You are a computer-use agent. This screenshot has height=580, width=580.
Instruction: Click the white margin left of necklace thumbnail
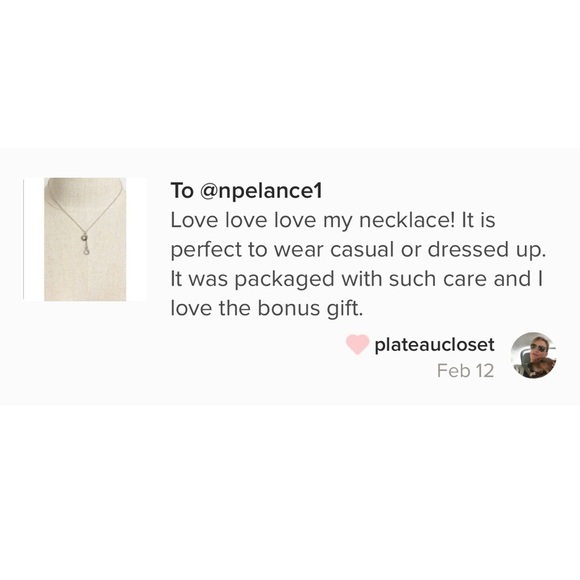click(34, 239)
